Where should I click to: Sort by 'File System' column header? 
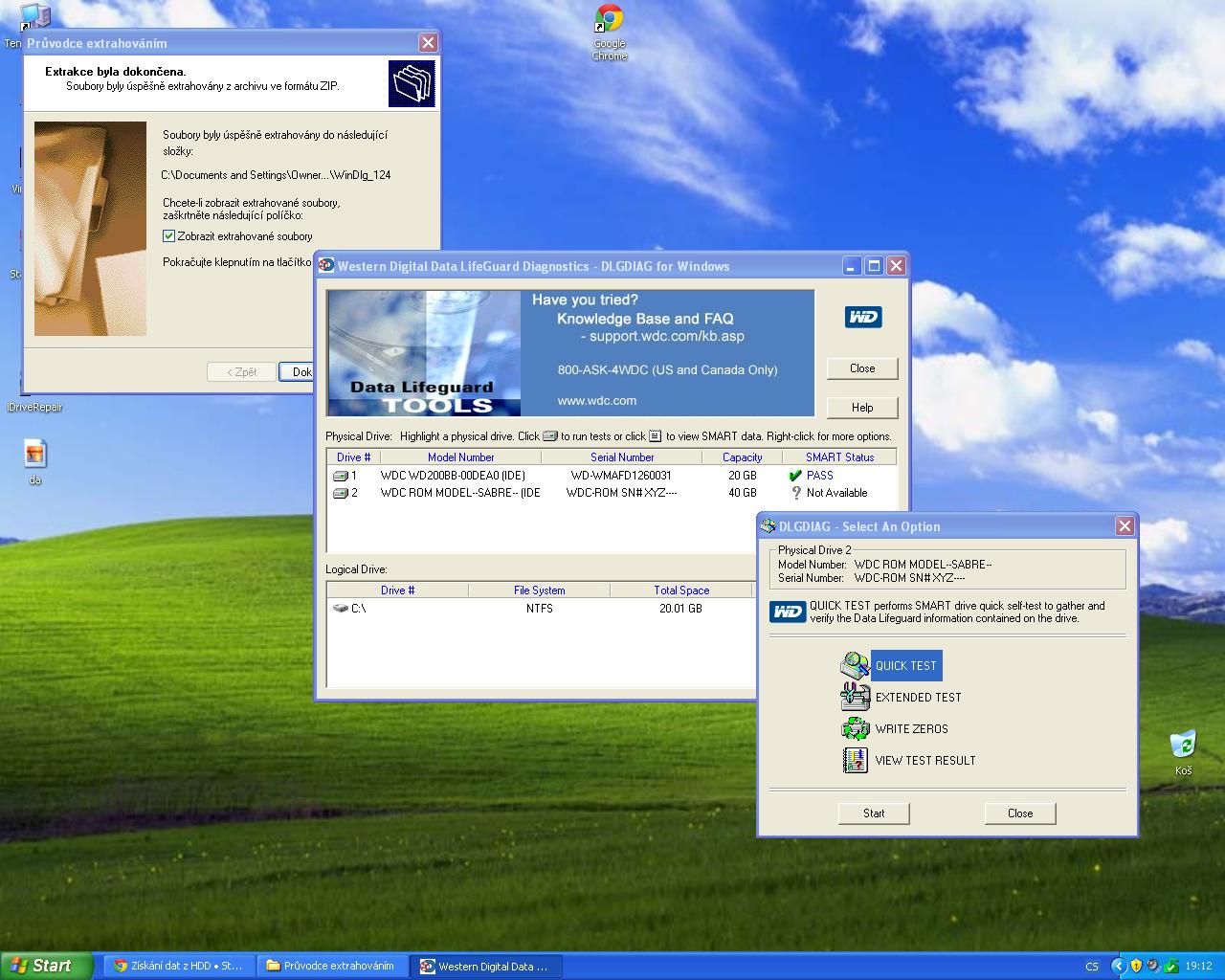pos(539,590)
